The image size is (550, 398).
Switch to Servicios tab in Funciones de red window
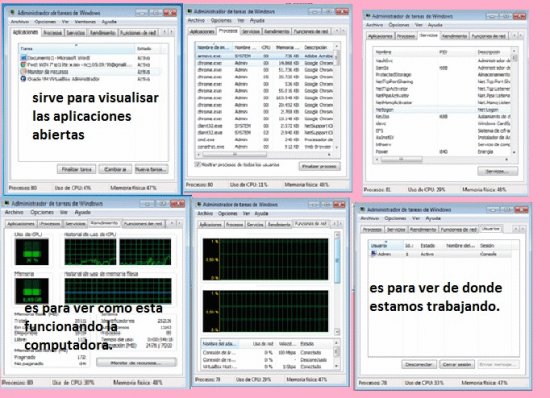255,224
